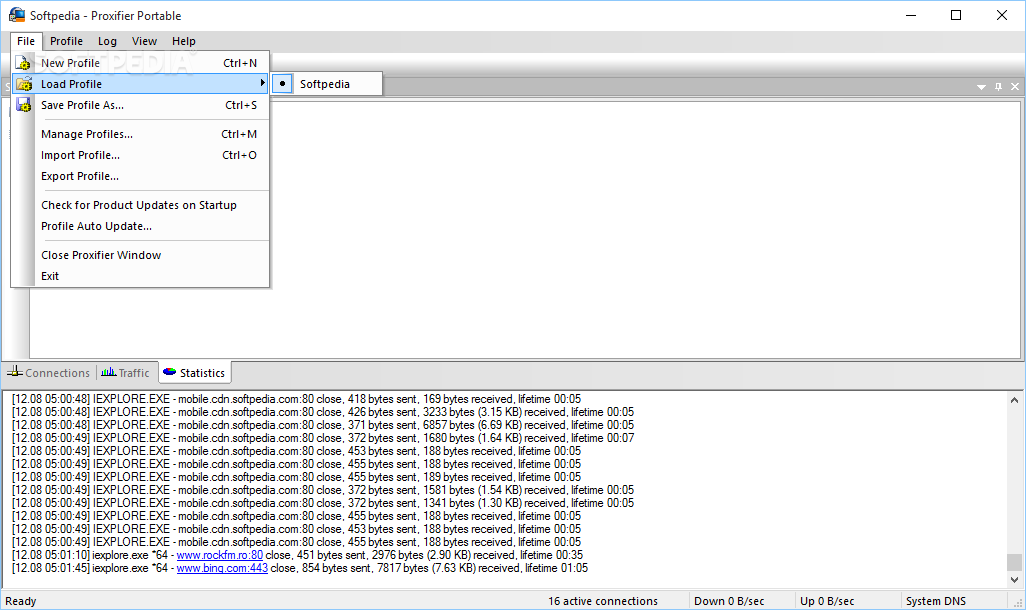Select Import Profile... menu item
Screen dimensions: 1026x610
point(140,155)
